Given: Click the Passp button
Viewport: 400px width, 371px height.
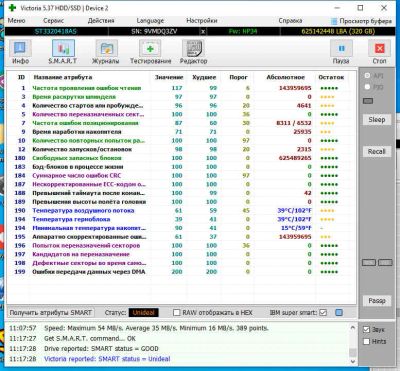Looking at the screenshot, I should [x=377, y=301].
